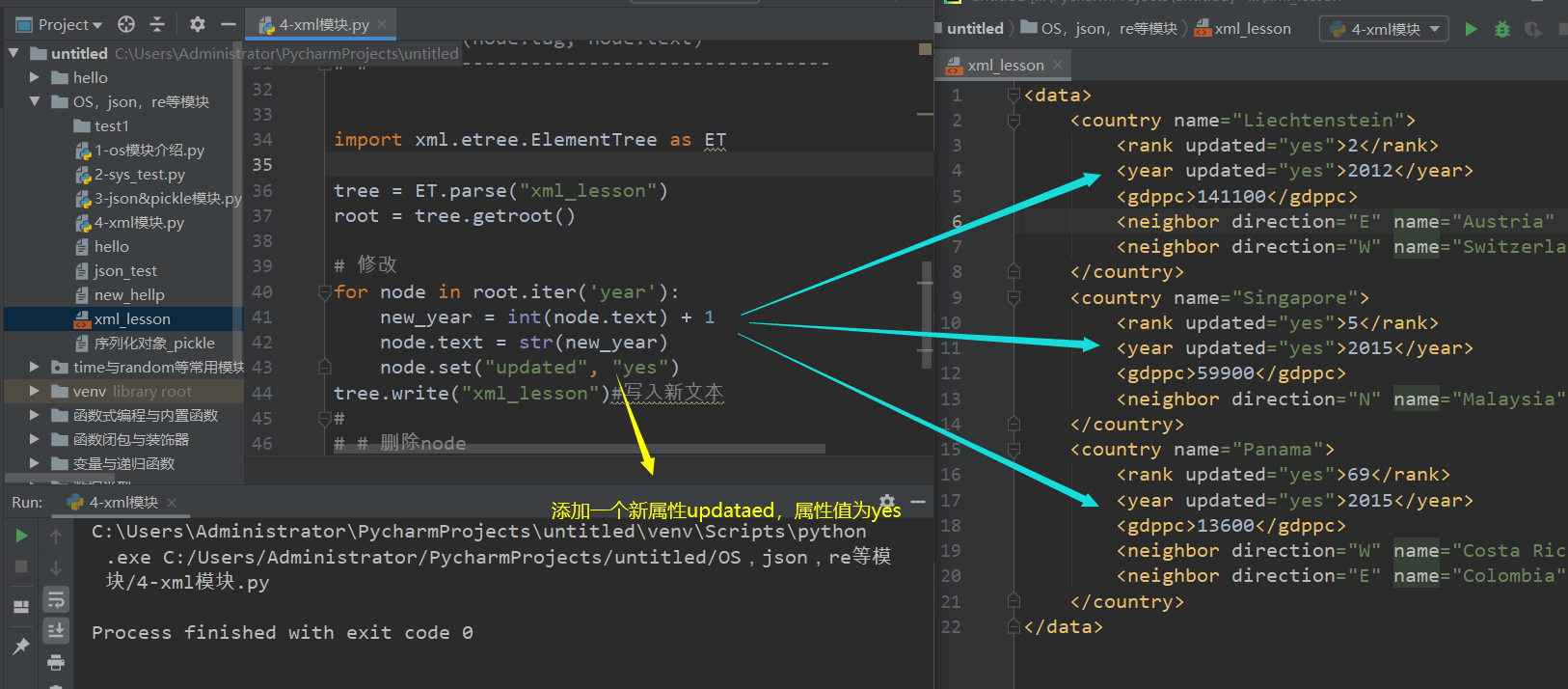Hide the Project tool window with the minus icon
Image resolution: width=1568 pixels, height=689 pixels.
pos(228,24)
